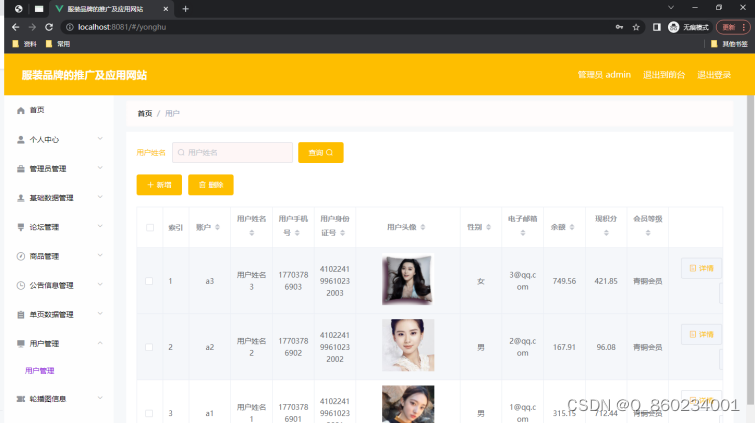This screenshot has height=423, width=755.
Task: Toggle the select-all checkbox in table header
Action: 150,227
